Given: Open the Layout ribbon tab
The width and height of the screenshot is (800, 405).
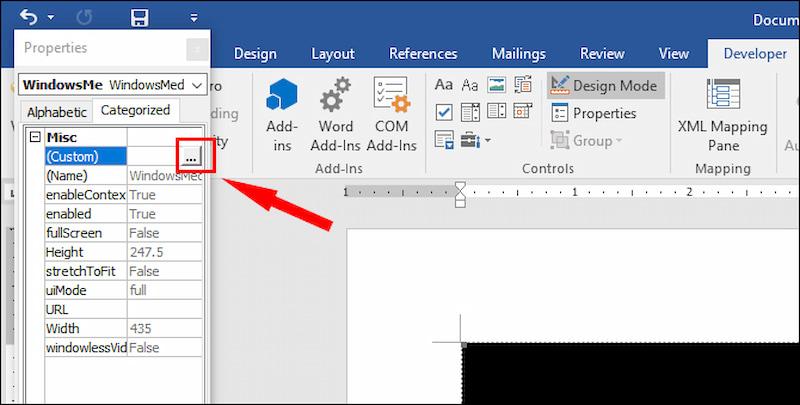Looking at the screenshot, I should click(x=333, y=54).
